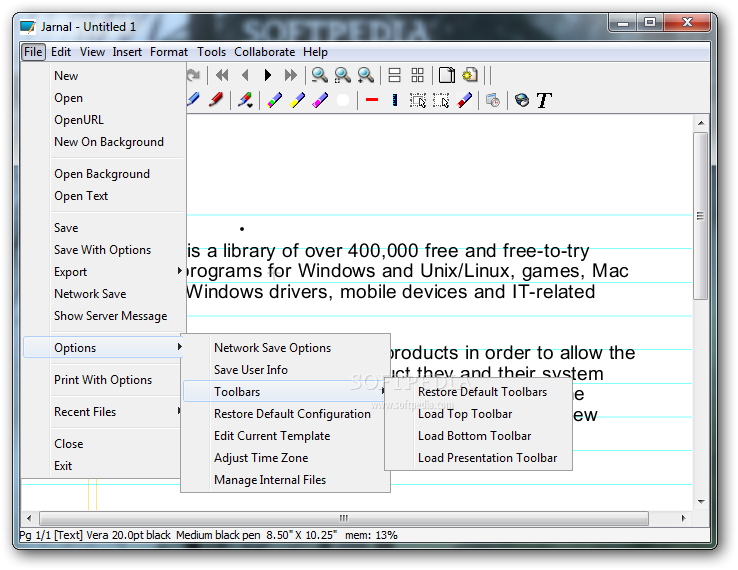Select the Text tool T icon
738x570 pixels.
click(544, 100)
